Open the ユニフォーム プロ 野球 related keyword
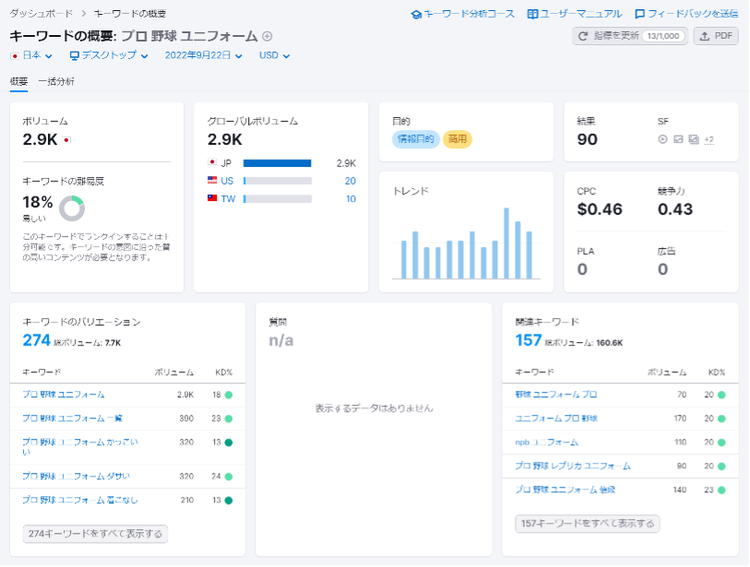Screen dimensions: 750x567 coord(556,419)
